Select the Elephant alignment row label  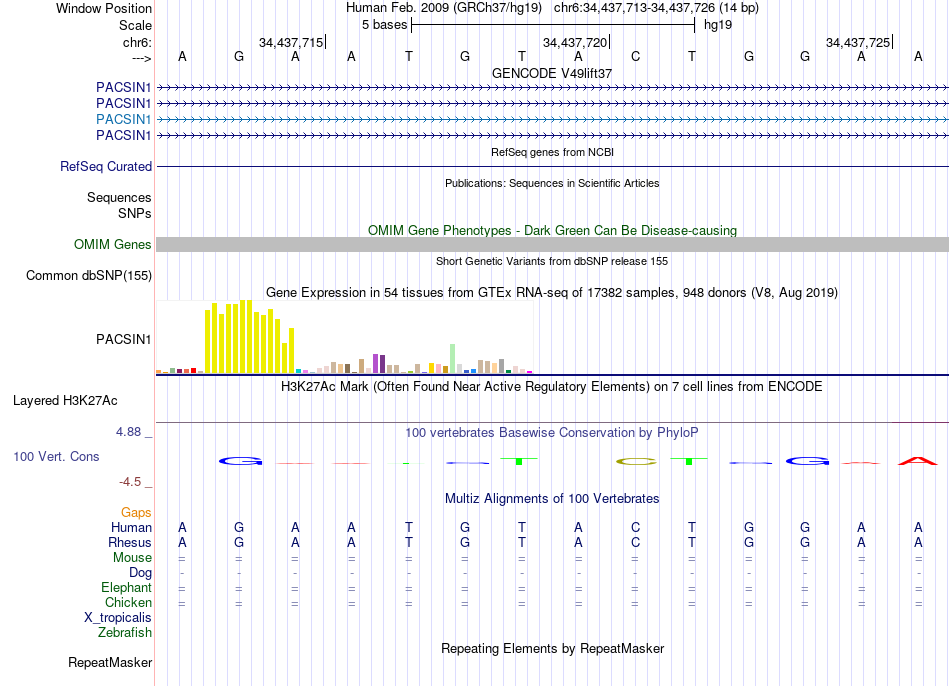[x=126, y=588]
